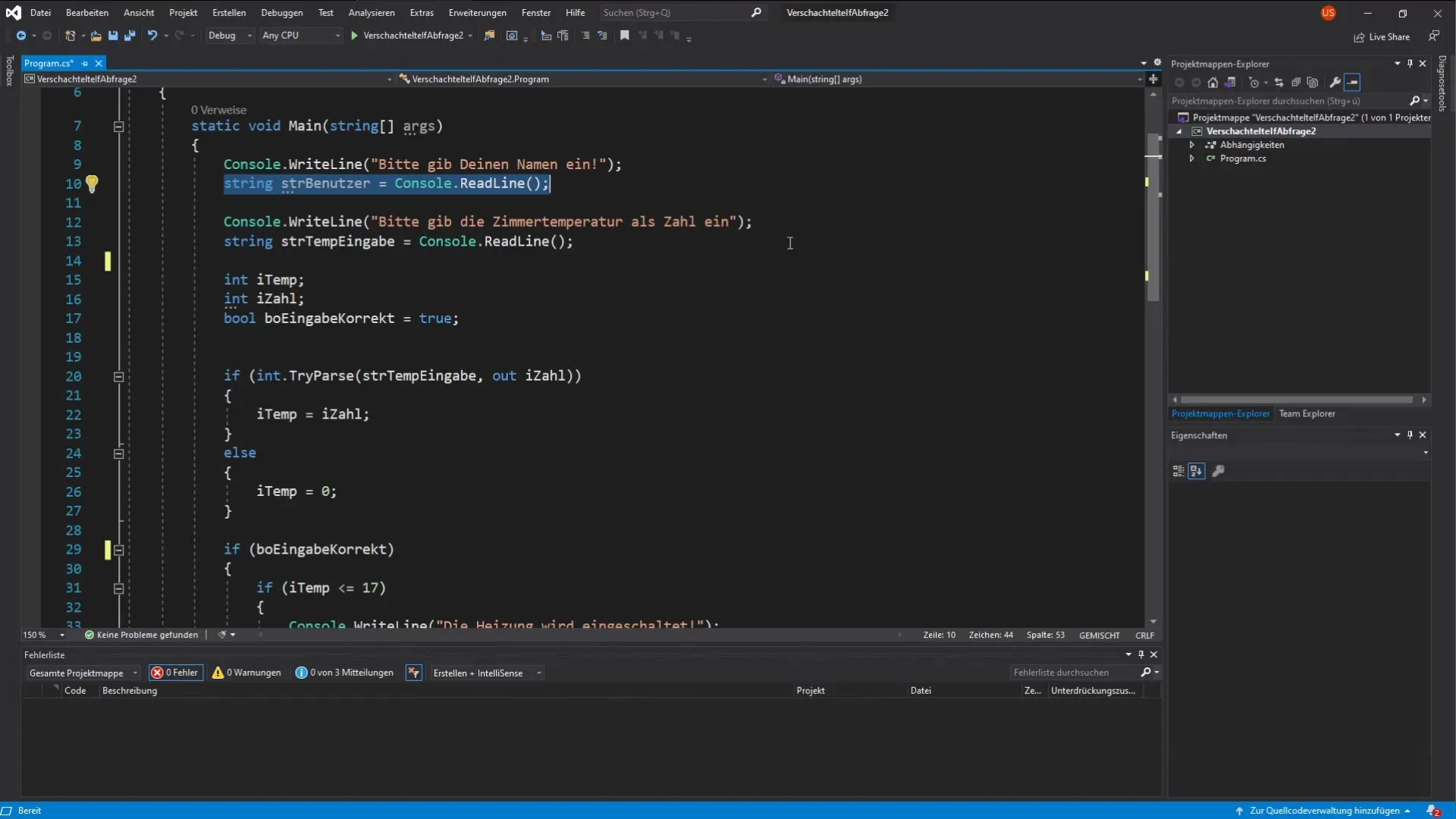Open the Bearbeiten menu
Image resolution: width=1456 pixels, height=819 pixels.
tap(87, 13)
